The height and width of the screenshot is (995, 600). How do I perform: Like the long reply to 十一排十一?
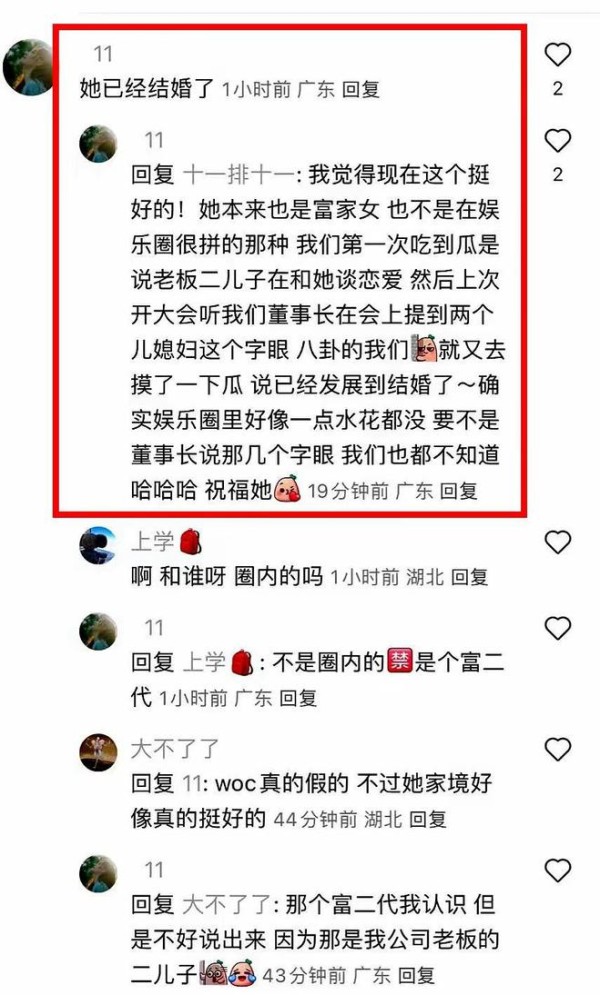[x=558, y=141]
